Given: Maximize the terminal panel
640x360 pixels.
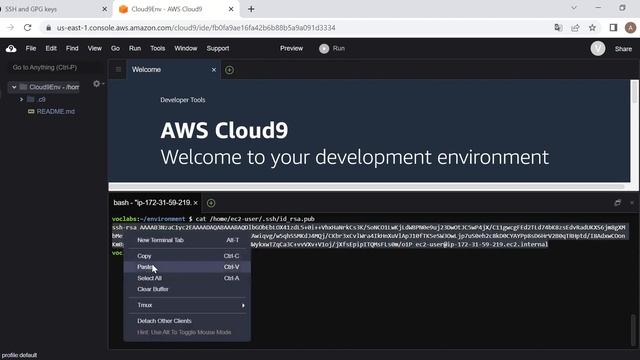Looking at the screenshot, I should pyautogui.click(x=618, y=203).
